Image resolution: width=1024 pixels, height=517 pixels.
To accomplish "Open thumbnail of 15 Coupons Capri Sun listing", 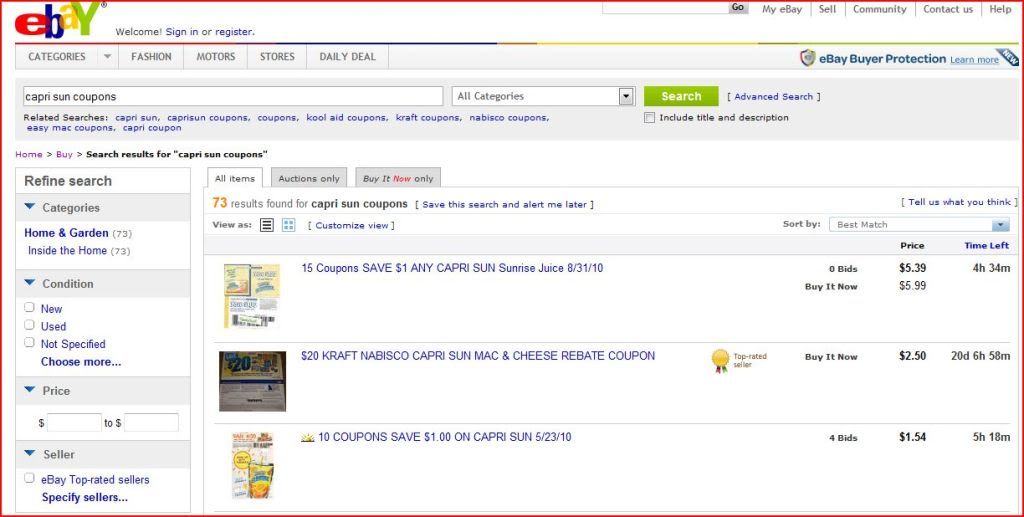I will click(x=252, y=296).
